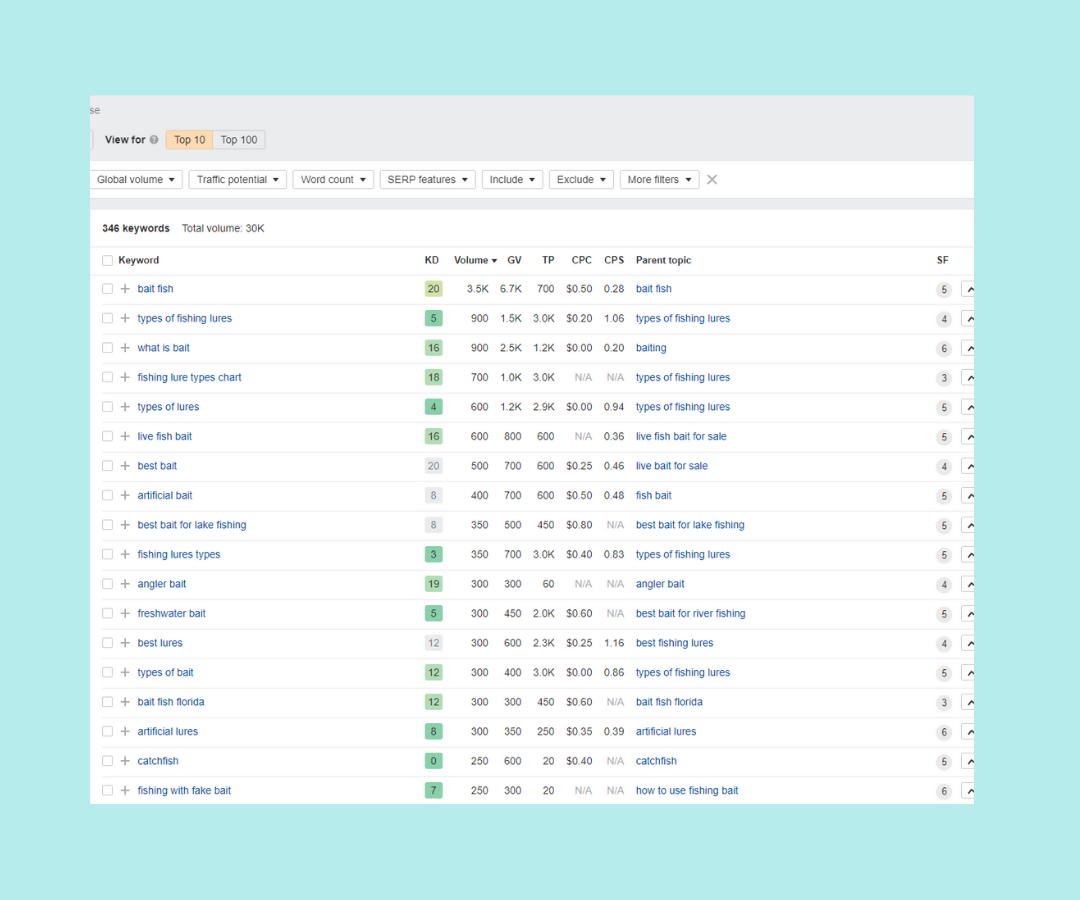Open parent topic 'baiting' link

[651, 348]
